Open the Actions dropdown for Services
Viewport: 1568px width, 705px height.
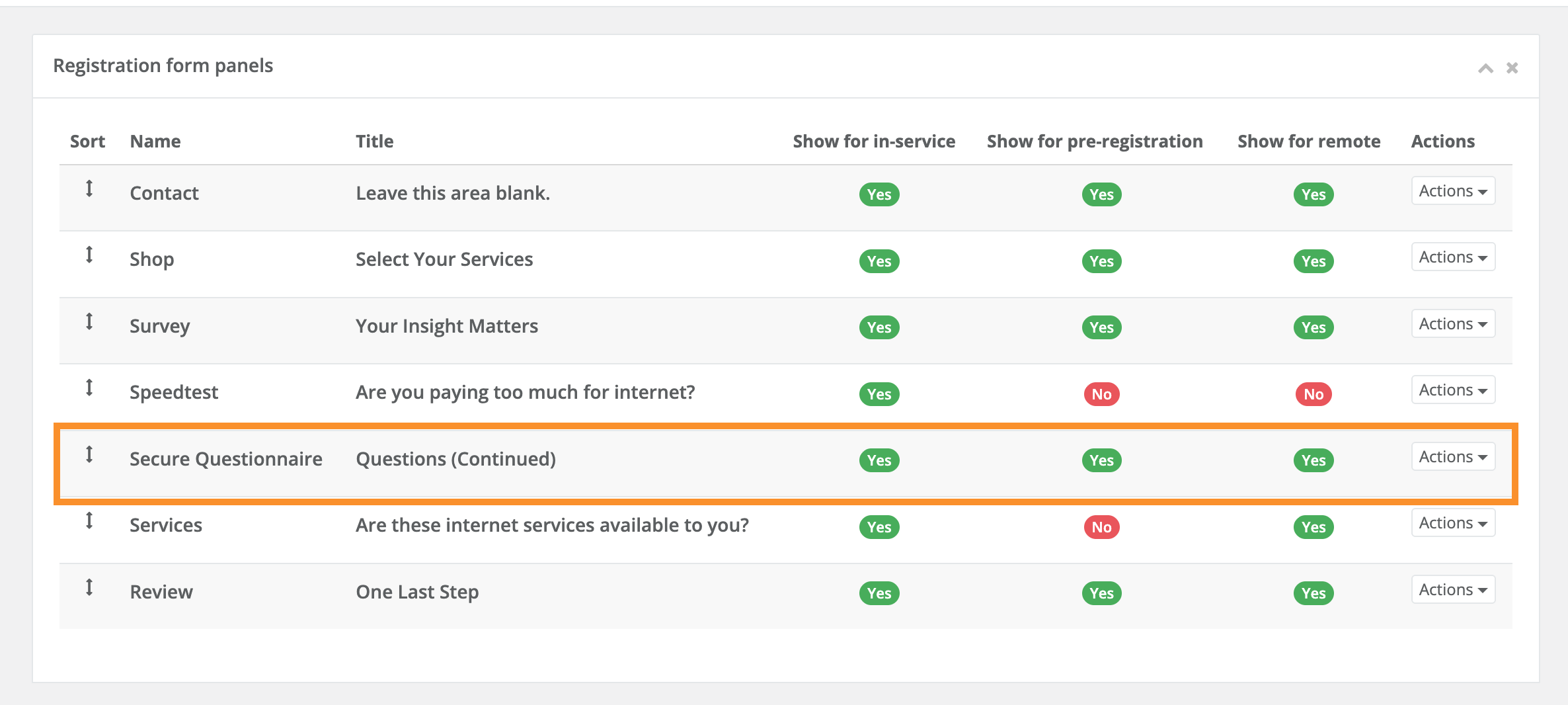point(1453,522)
